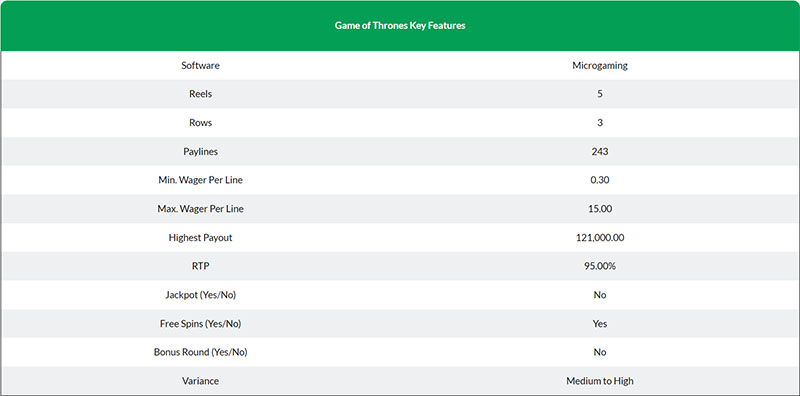Select the Yes value for Free Spins
800x396 pixels.
pyautogui.click(x=600, y=324)
